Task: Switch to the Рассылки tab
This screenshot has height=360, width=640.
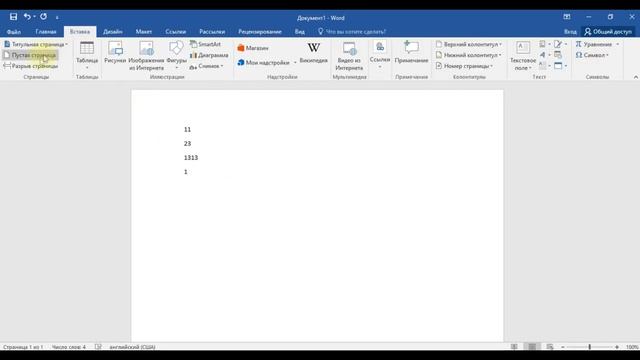Action: 212,31
